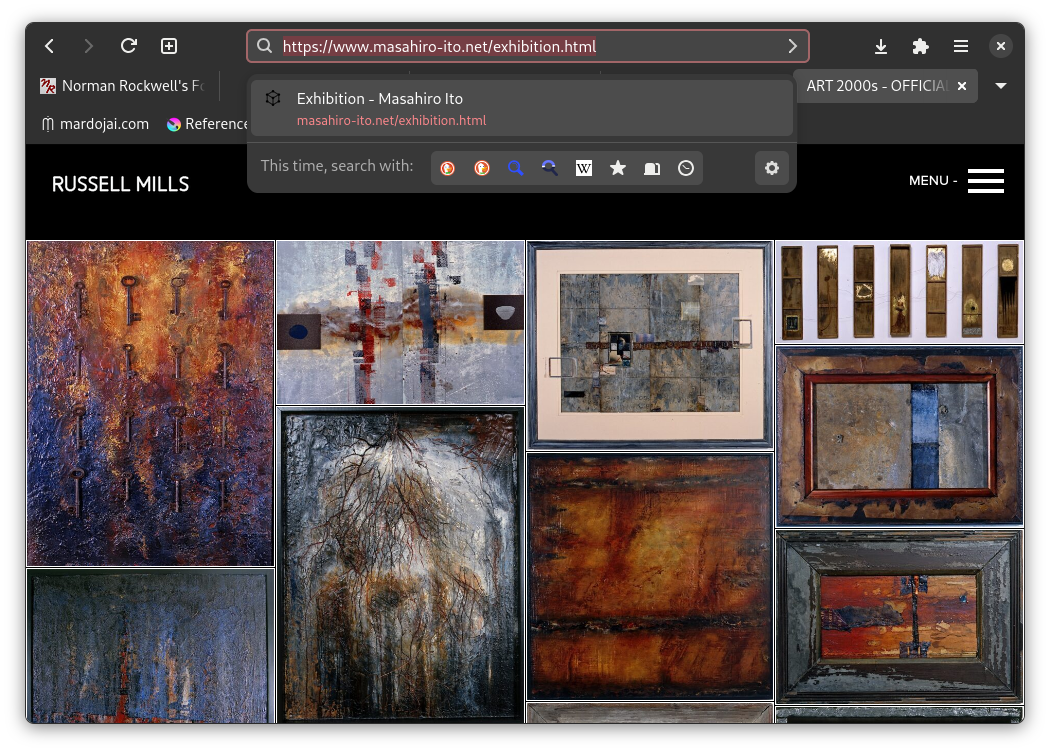Screen dimensions: 1050x752
Task: Close the ART 2000s tab
Action: pos(962,86)
